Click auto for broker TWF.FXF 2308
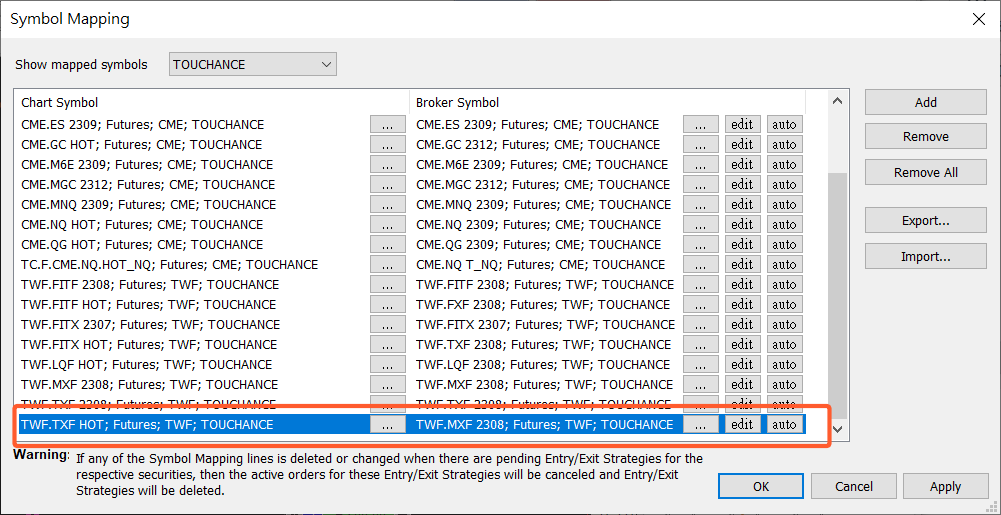Screen dimensions: 1001x515 [785, 305]
